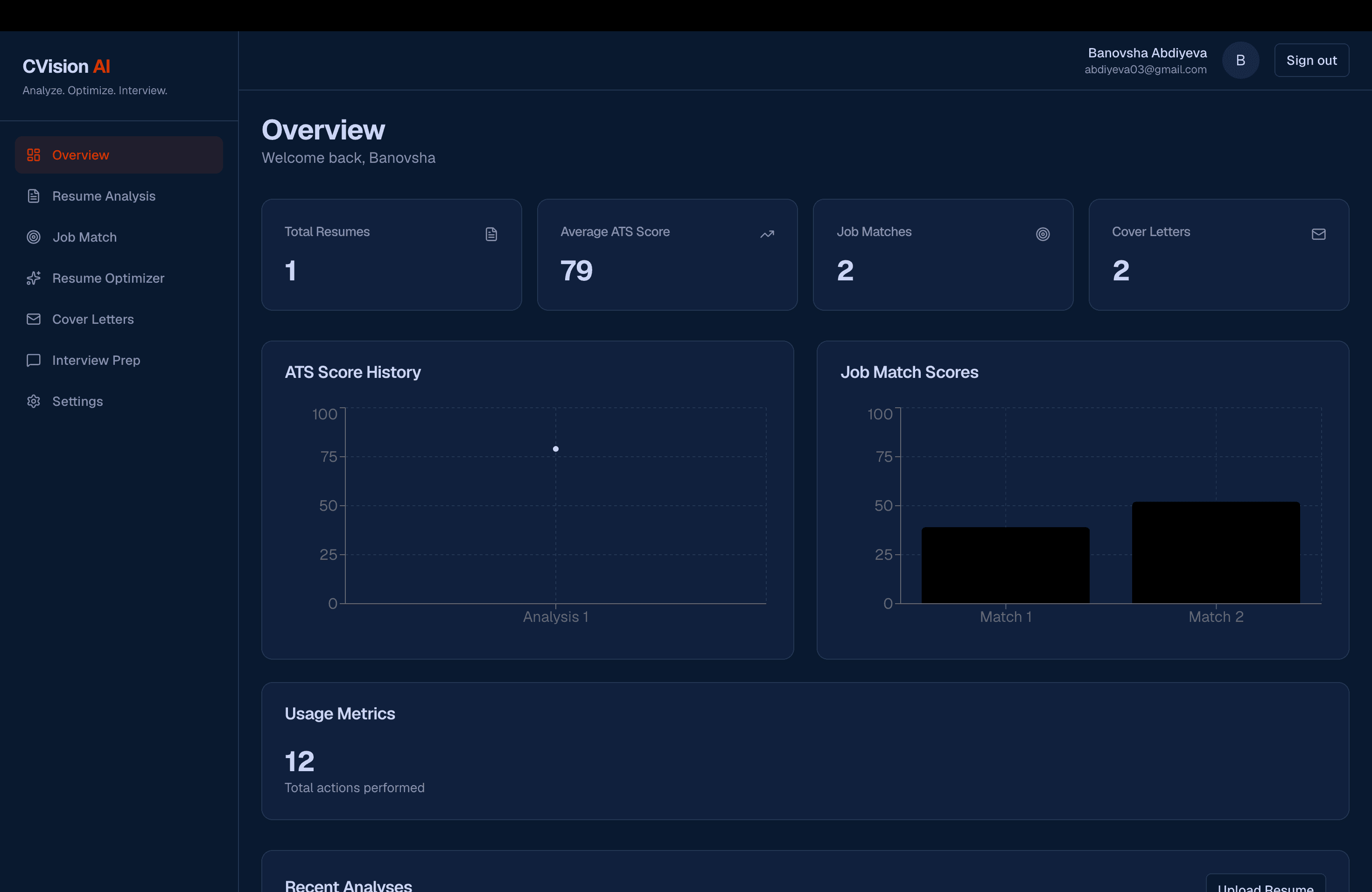Click the Usage Metrics value 12
Viewport: 1372px width, 892px height.
(x=299, y=761)
